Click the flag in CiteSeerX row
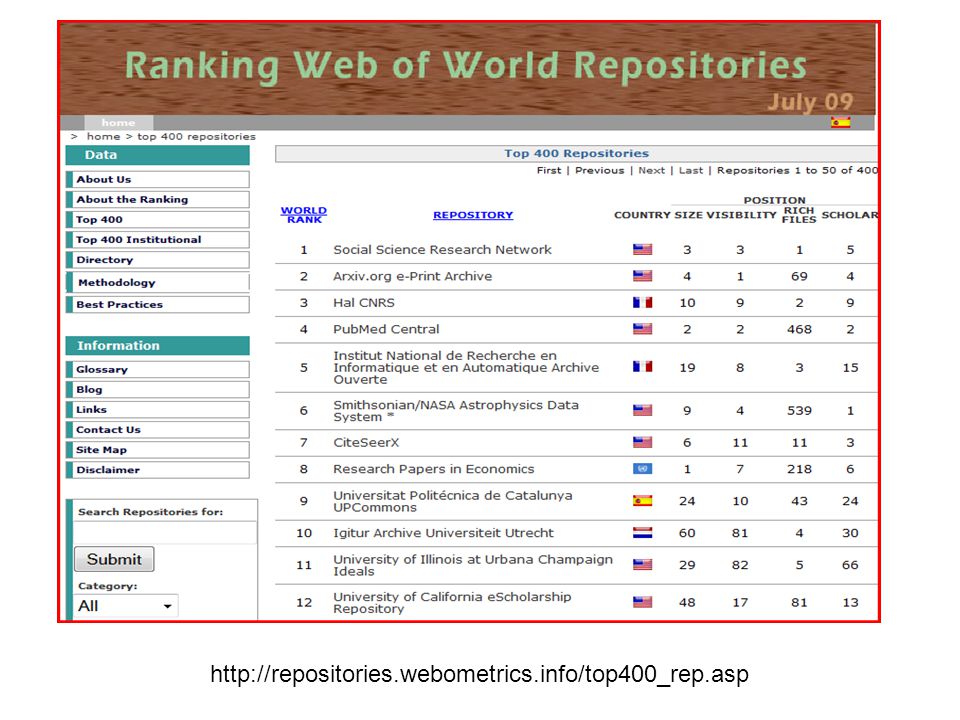Viewport: 960px width, 720px height. tap(642, 441)
